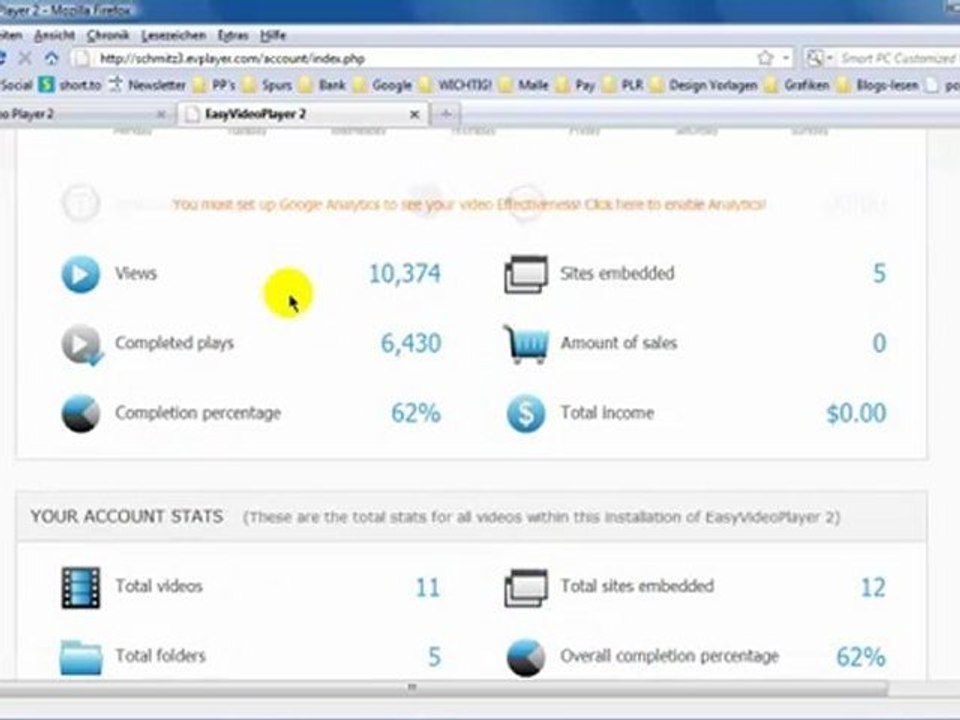Close the first Player 2 tab
The width and height of the screenshot is (960, 720).
161,114
